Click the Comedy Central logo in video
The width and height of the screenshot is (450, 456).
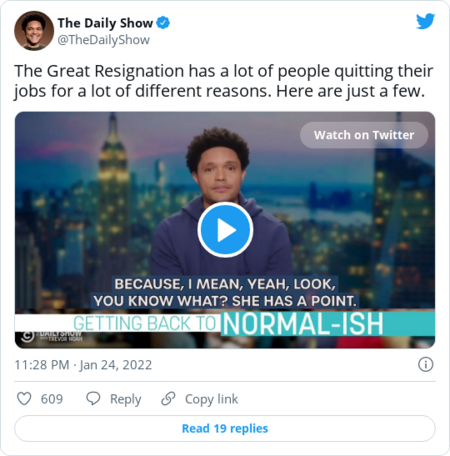(x=27, y=336)
